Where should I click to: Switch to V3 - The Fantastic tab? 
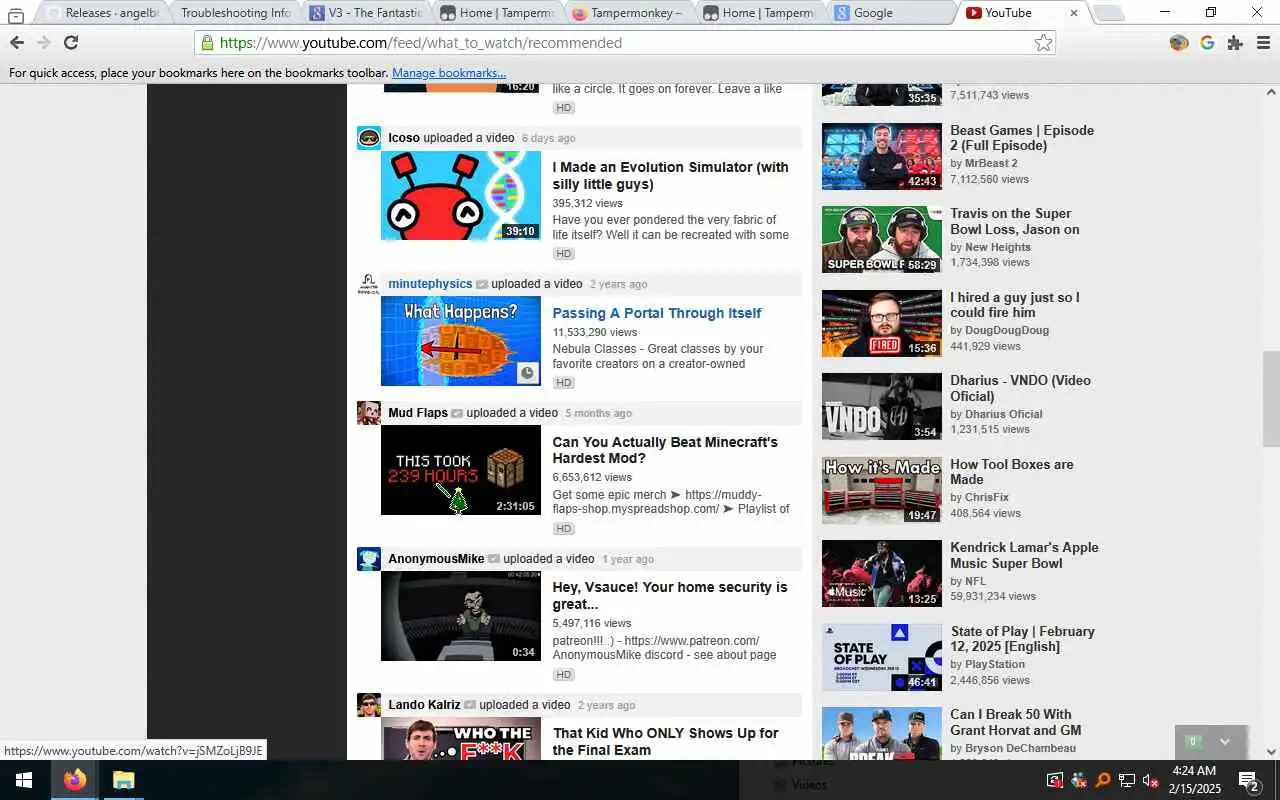368,13
